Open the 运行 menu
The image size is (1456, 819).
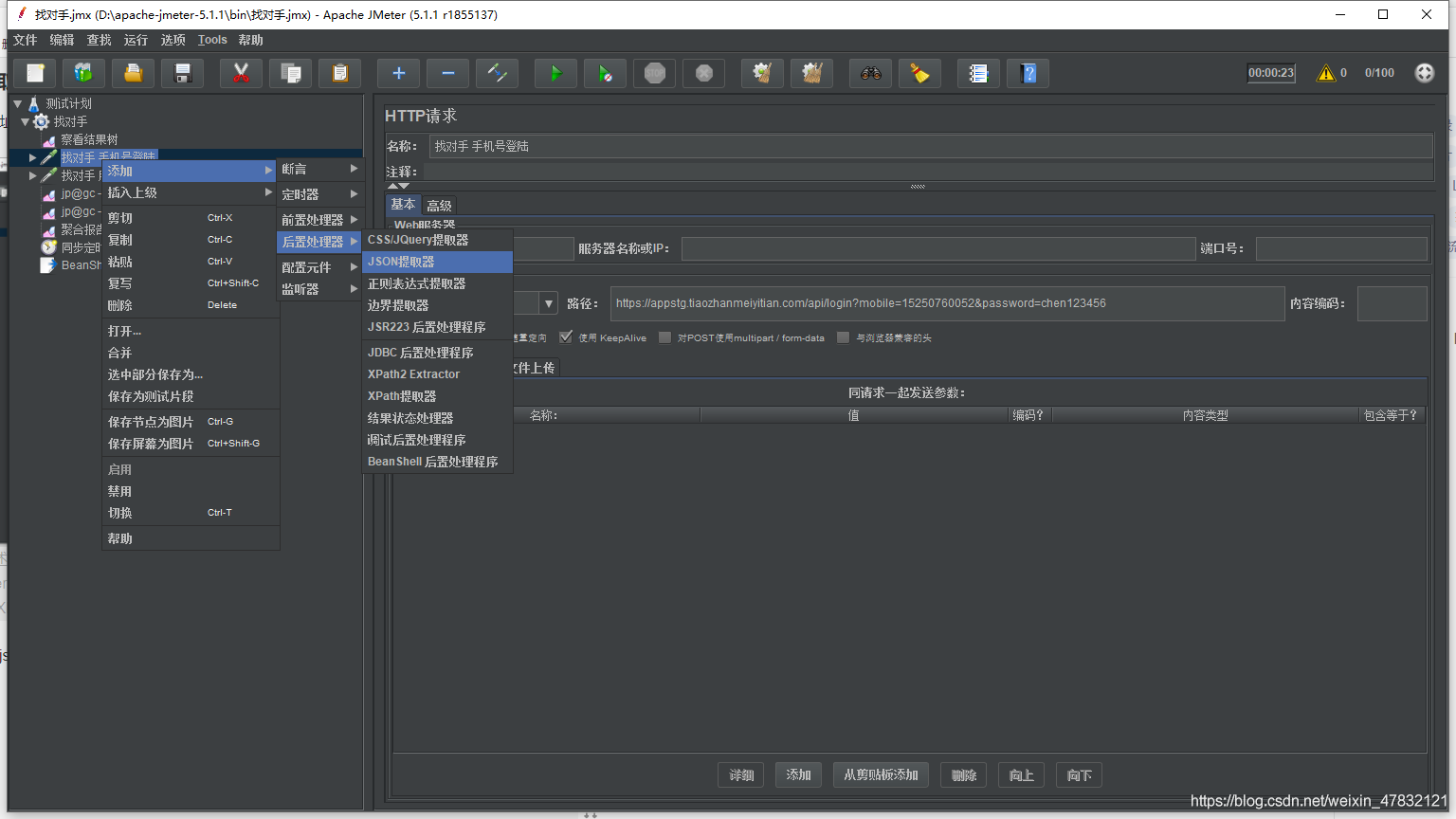tap(136, 40)
